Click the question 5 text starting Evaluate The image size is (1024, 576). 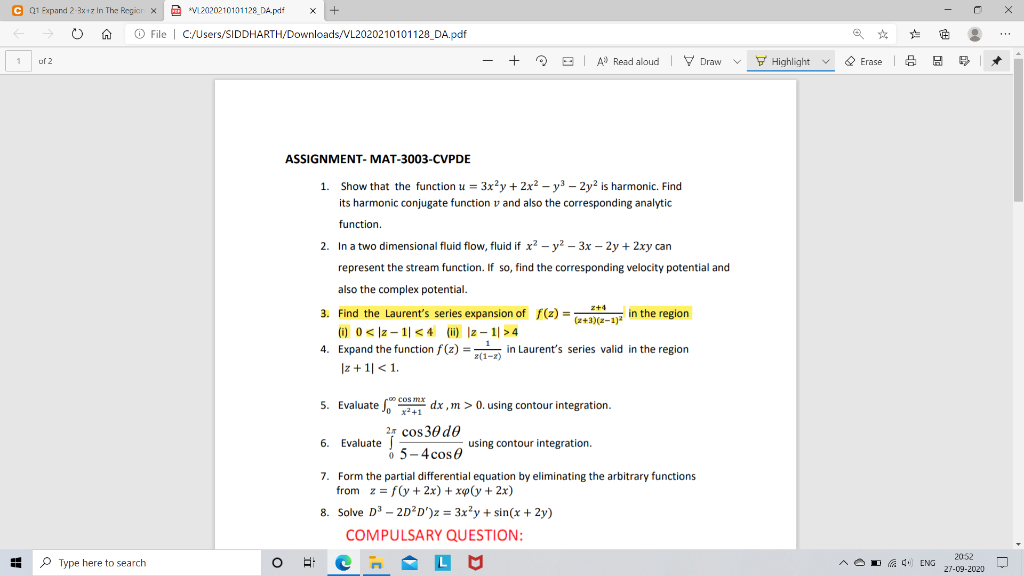point(474,405)
